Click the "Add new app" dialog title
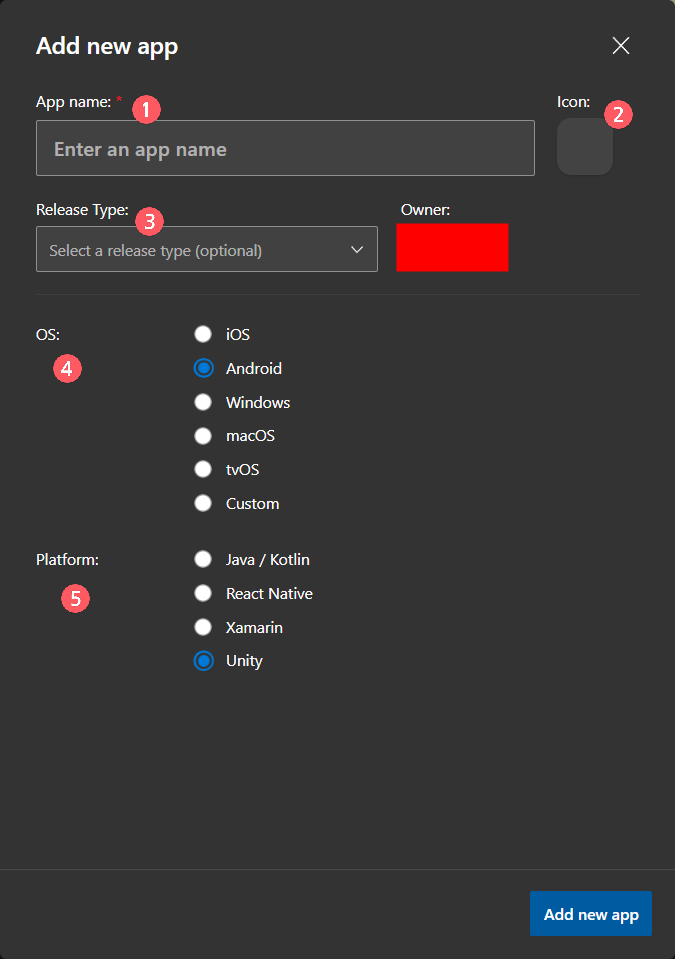Screen dimensions: 675x959 tap(107, 46)
